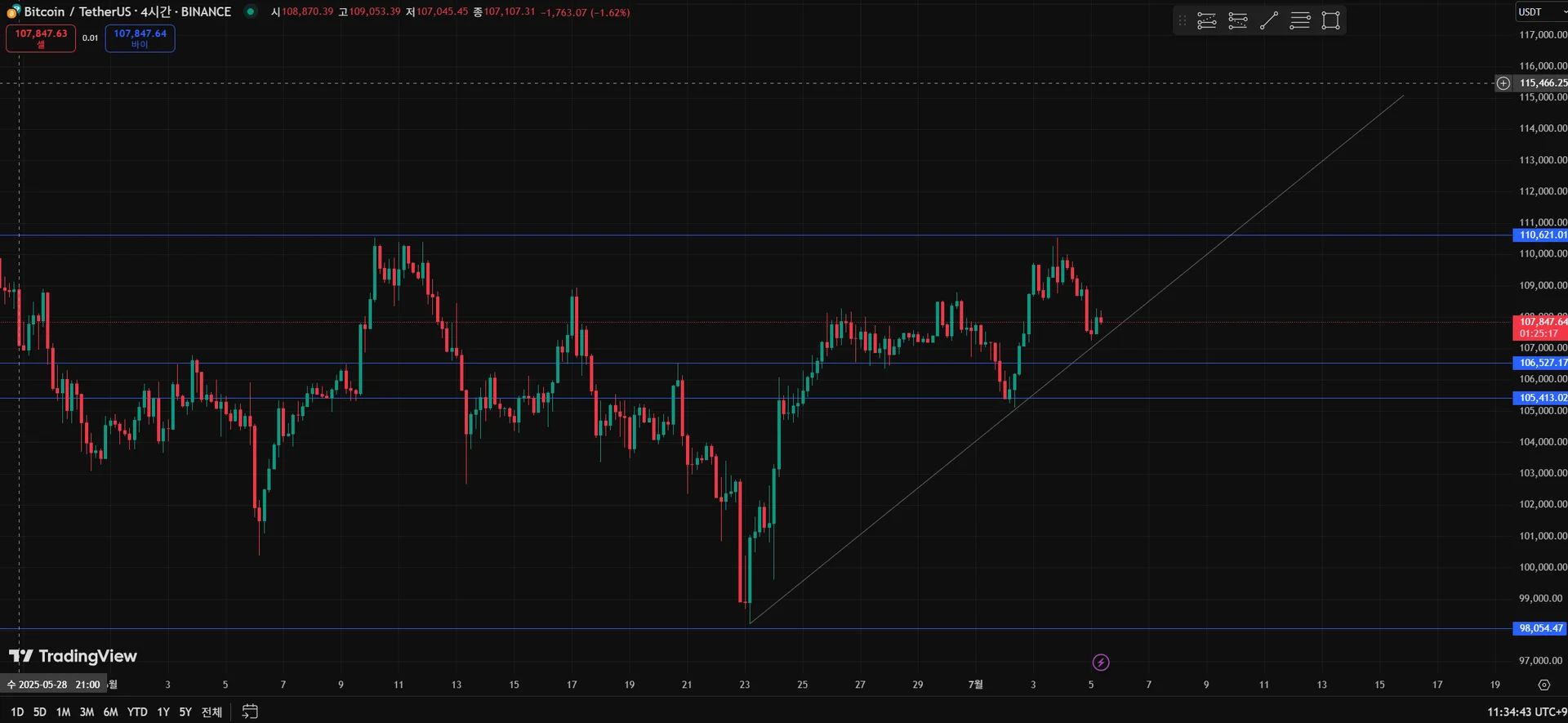Screen dimensions: 1568x723
Task: Click the 103,000.00 price axis label
Action: coord(1543,473)
